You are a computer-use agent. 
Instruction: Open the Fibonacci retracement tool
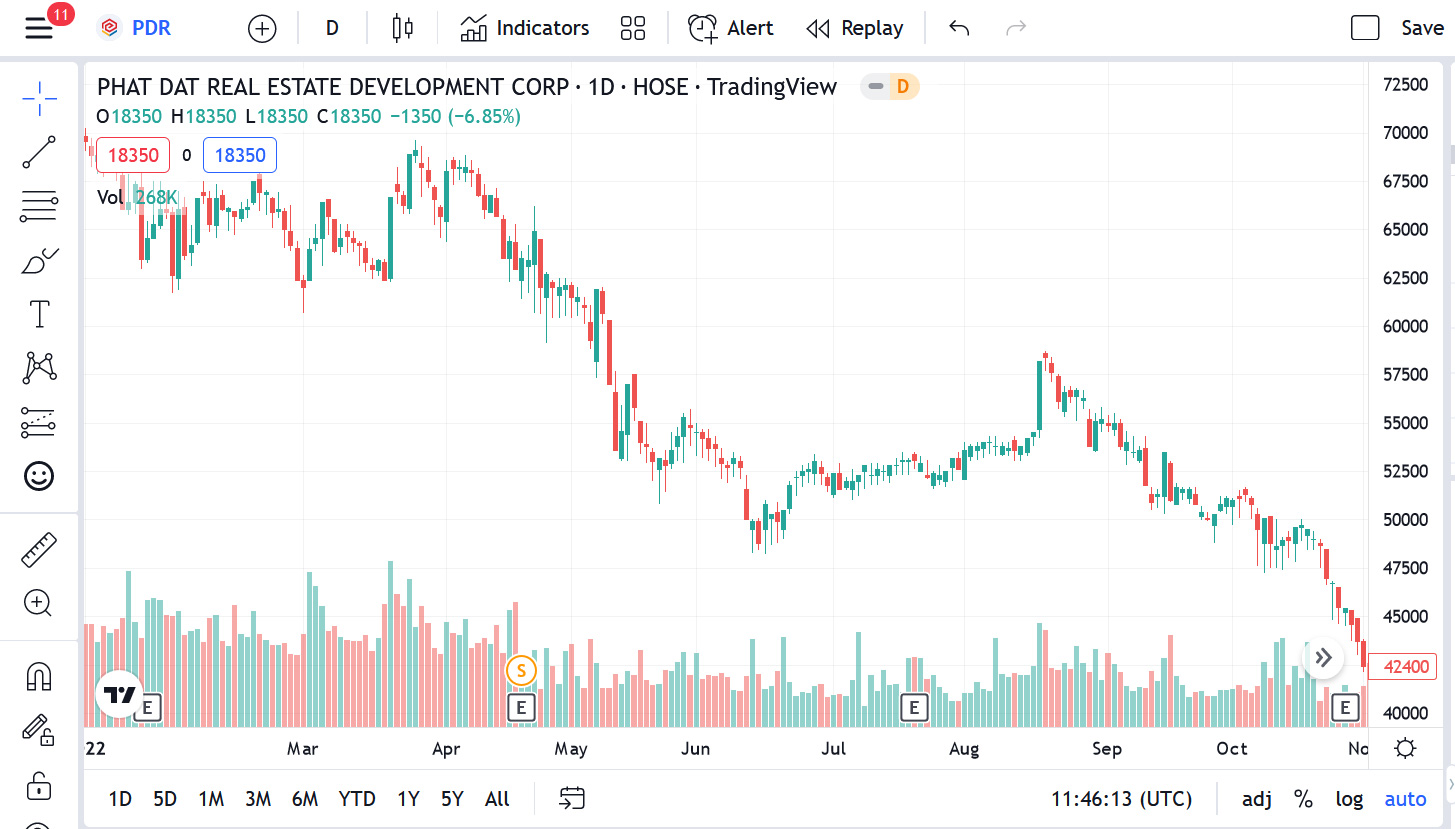tap(39, 206)
